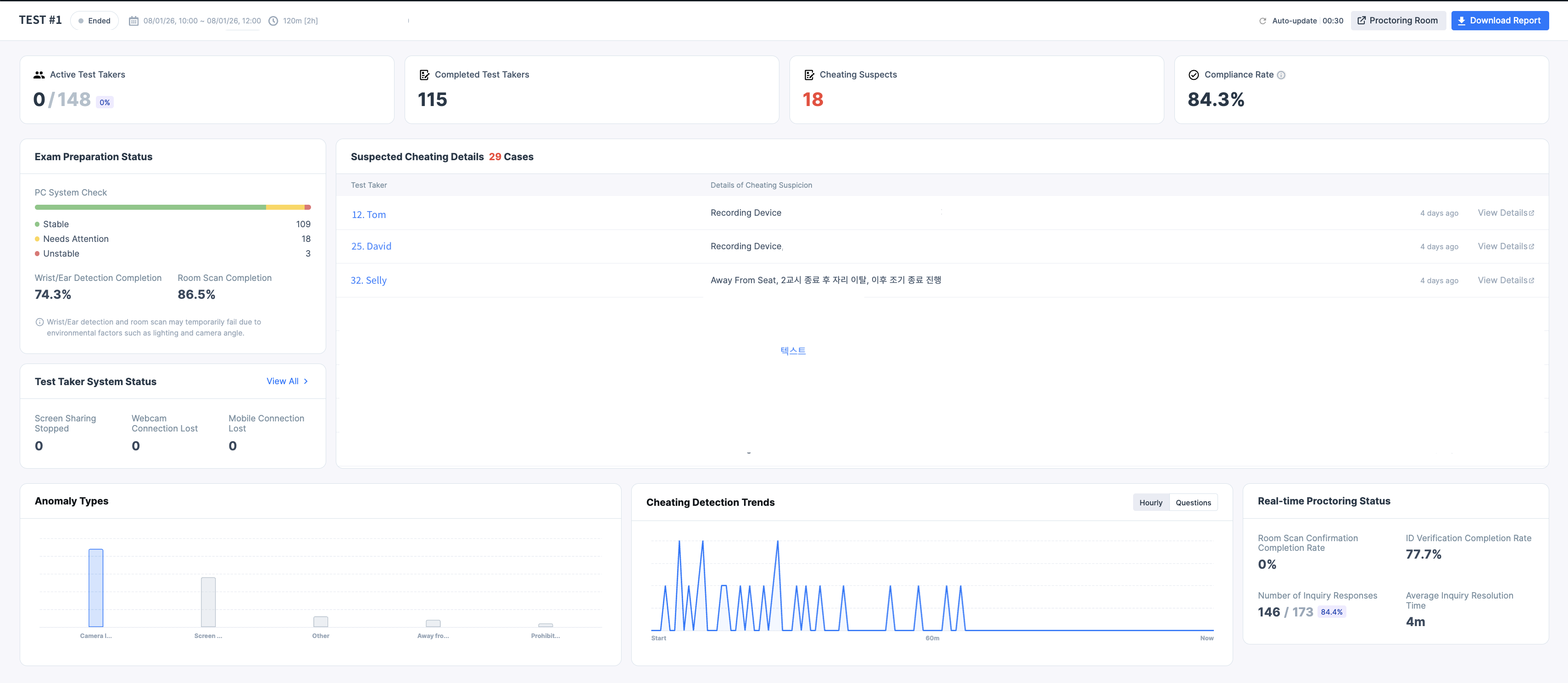
Task: Expand View All in Test Taker System Status
Action: tap(287, 381)
